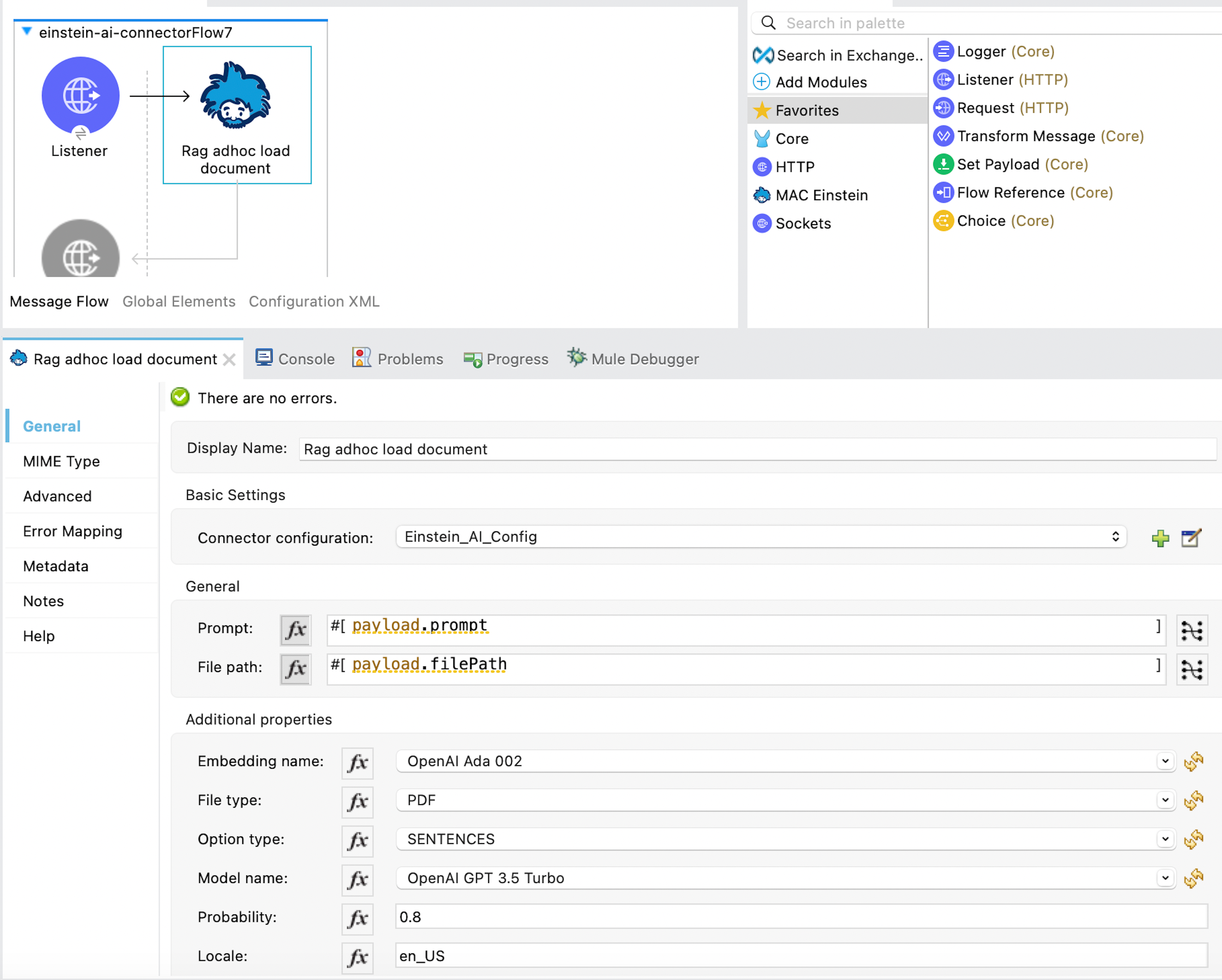
Task: Click the Locale field with en_US
Action: click(801, 956)
